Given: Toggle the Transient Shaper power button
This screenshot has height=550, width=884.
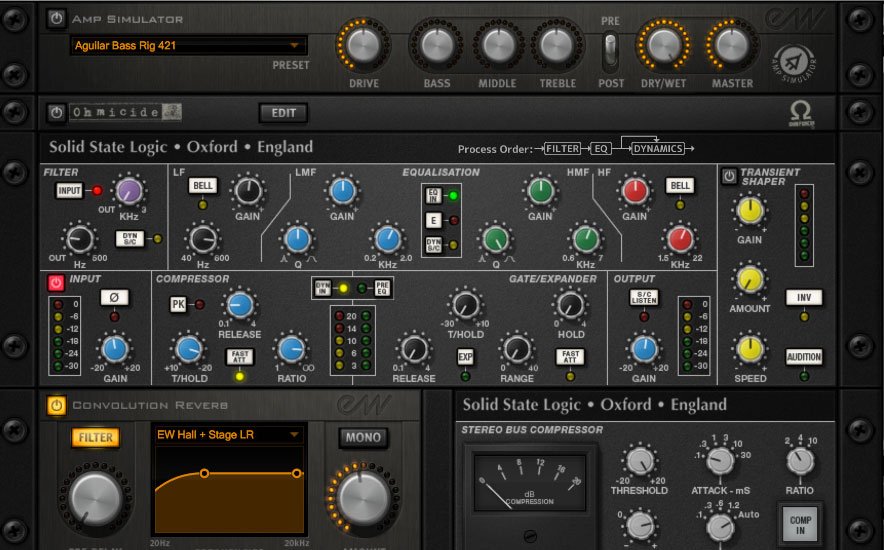Looking at the screenshot, I should 729,176.
